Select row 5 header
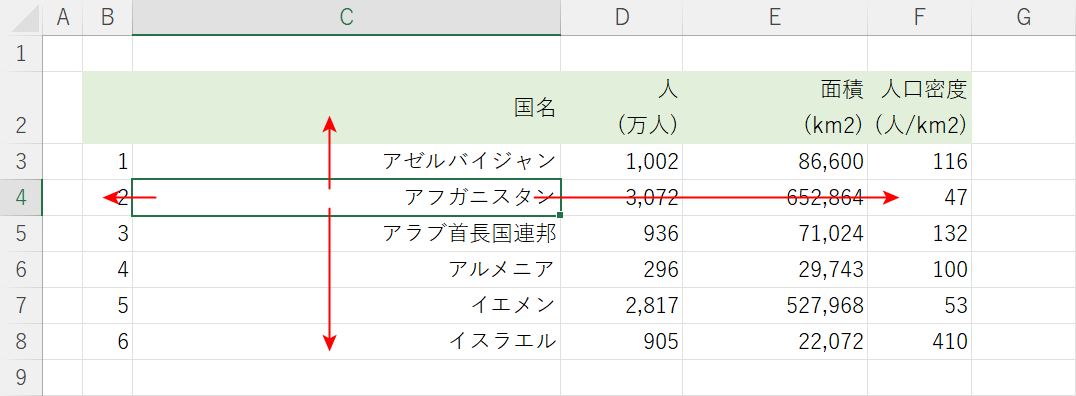This screenshot has height=396, width=1076. [21, 234]
